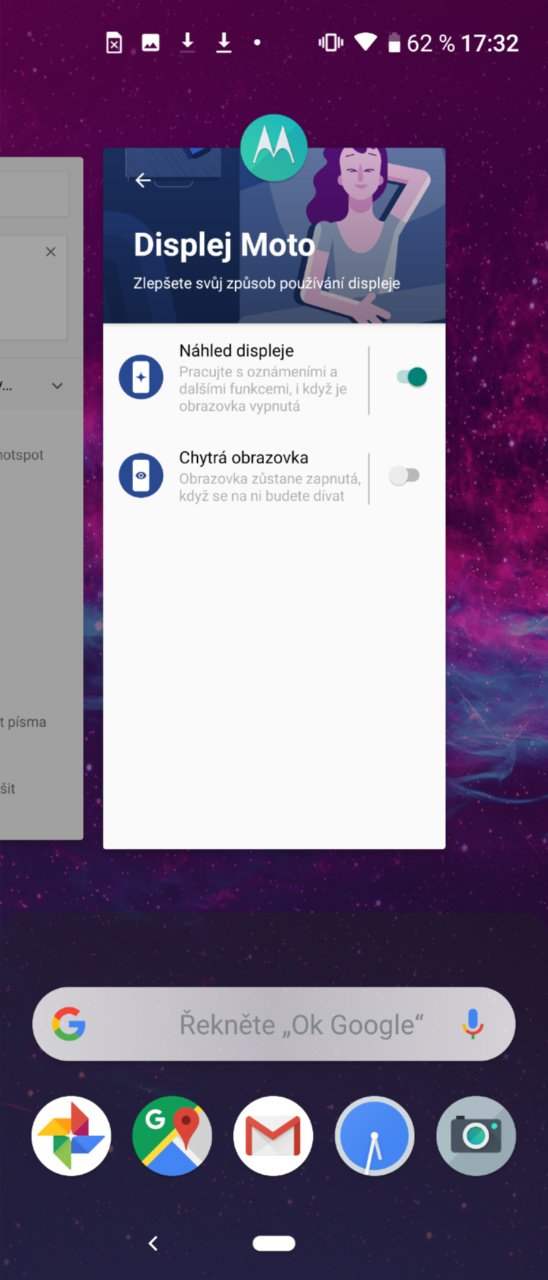Open the Google Maps app

pos(172,1136)
